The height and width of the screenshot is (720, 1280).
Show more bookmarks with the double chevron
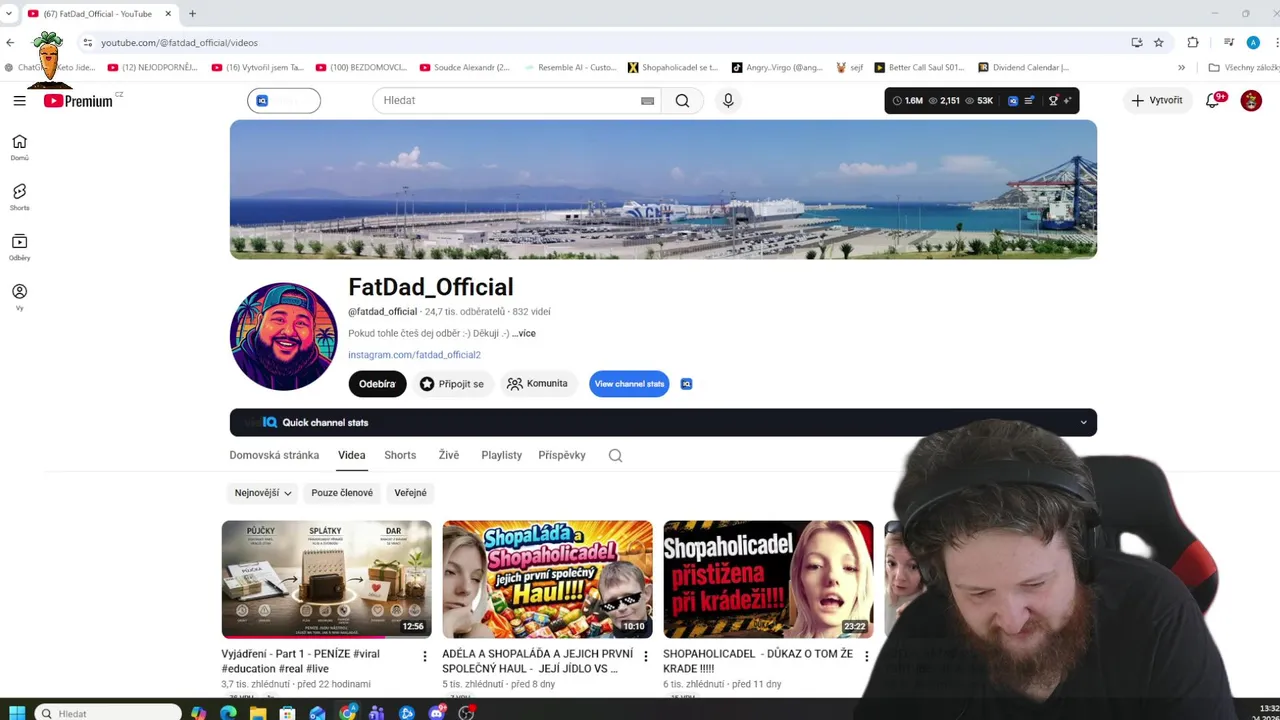point(1181,68)
